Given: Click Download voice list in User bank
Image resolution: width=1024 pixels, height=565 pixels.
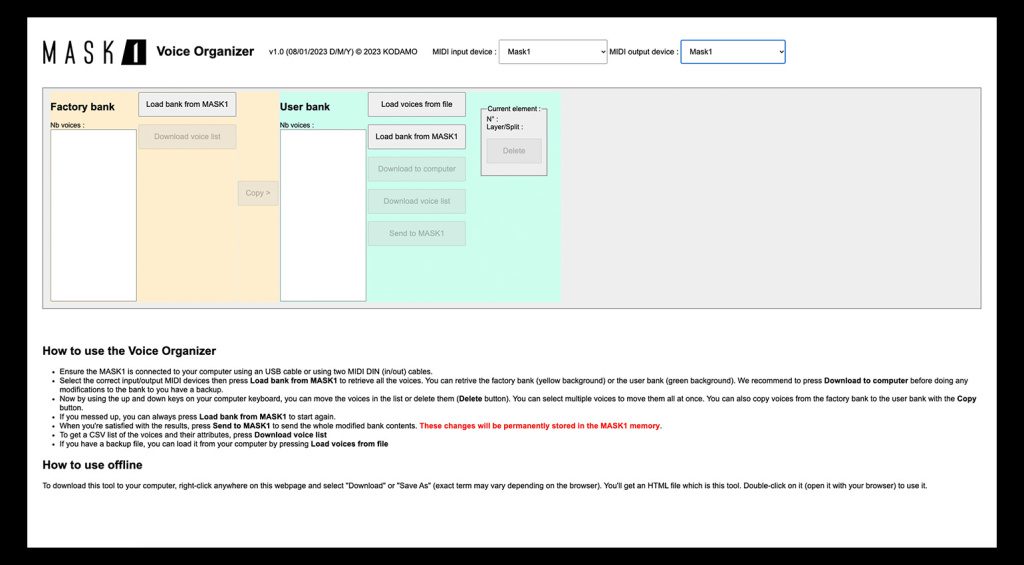Looking at the screenshot, I should pyautogui.click(x=416, y=201).
